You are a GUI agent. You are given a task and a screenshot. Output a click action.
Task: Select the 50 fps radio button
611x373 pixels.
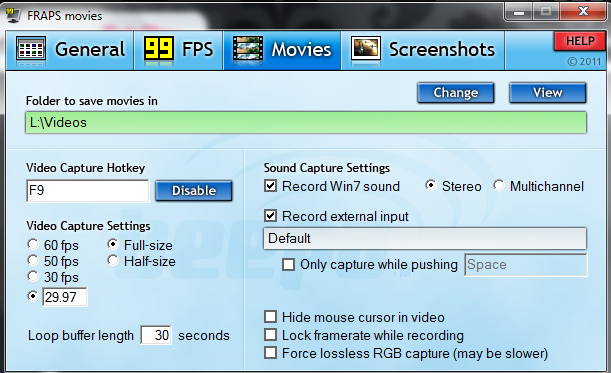point(33,260)
